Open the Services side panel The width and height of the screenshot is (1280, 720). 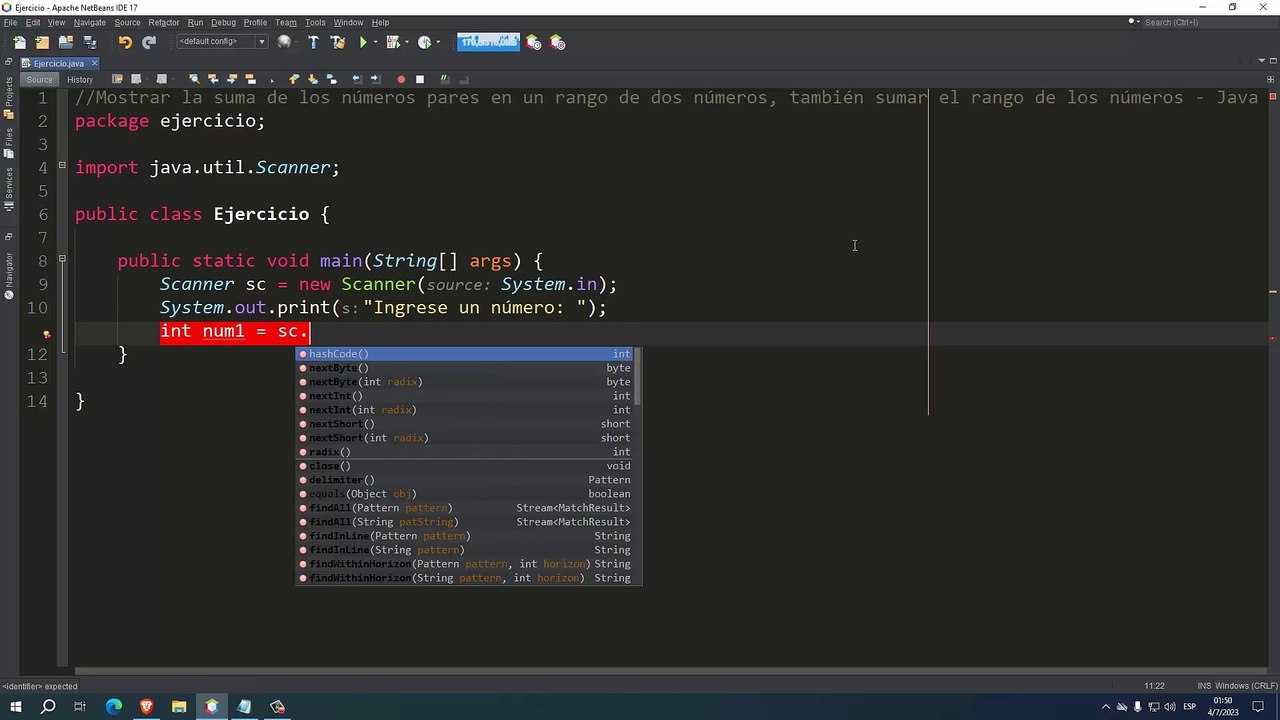[9, 190]
